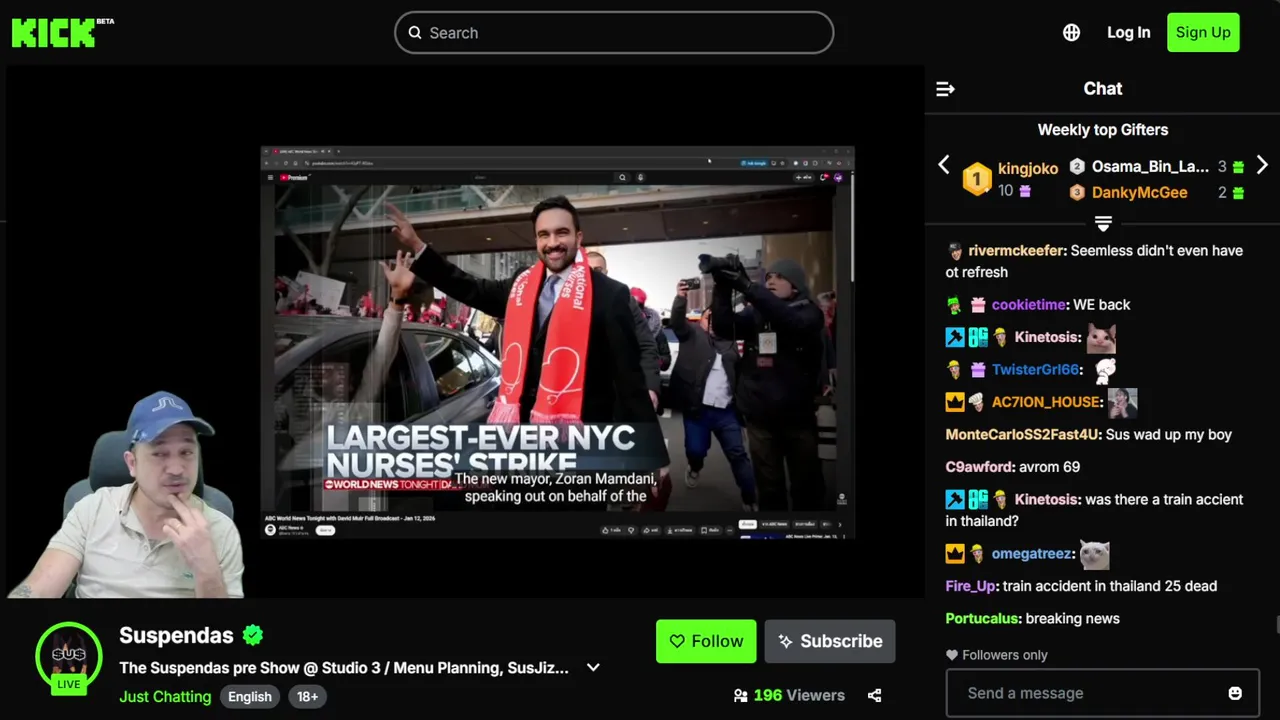Open gifter Osama_Bin_La... profile
Screen dimensions: 1280x720
(1150, 167)
